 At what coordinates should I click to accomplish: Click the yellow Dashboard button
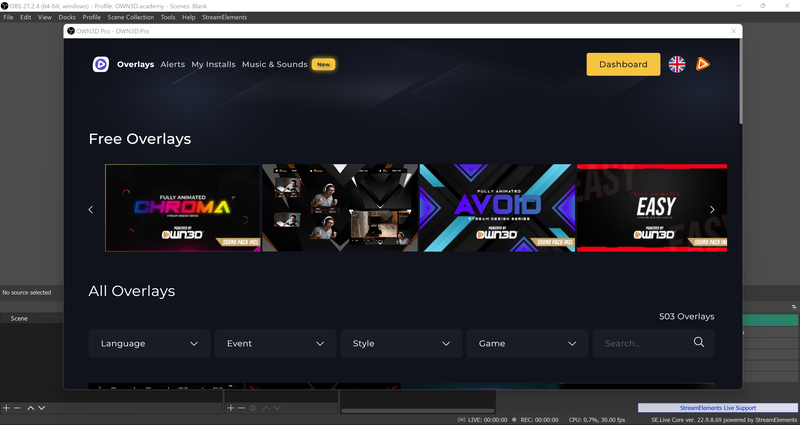pyautogui.click(x=623, y=64)
